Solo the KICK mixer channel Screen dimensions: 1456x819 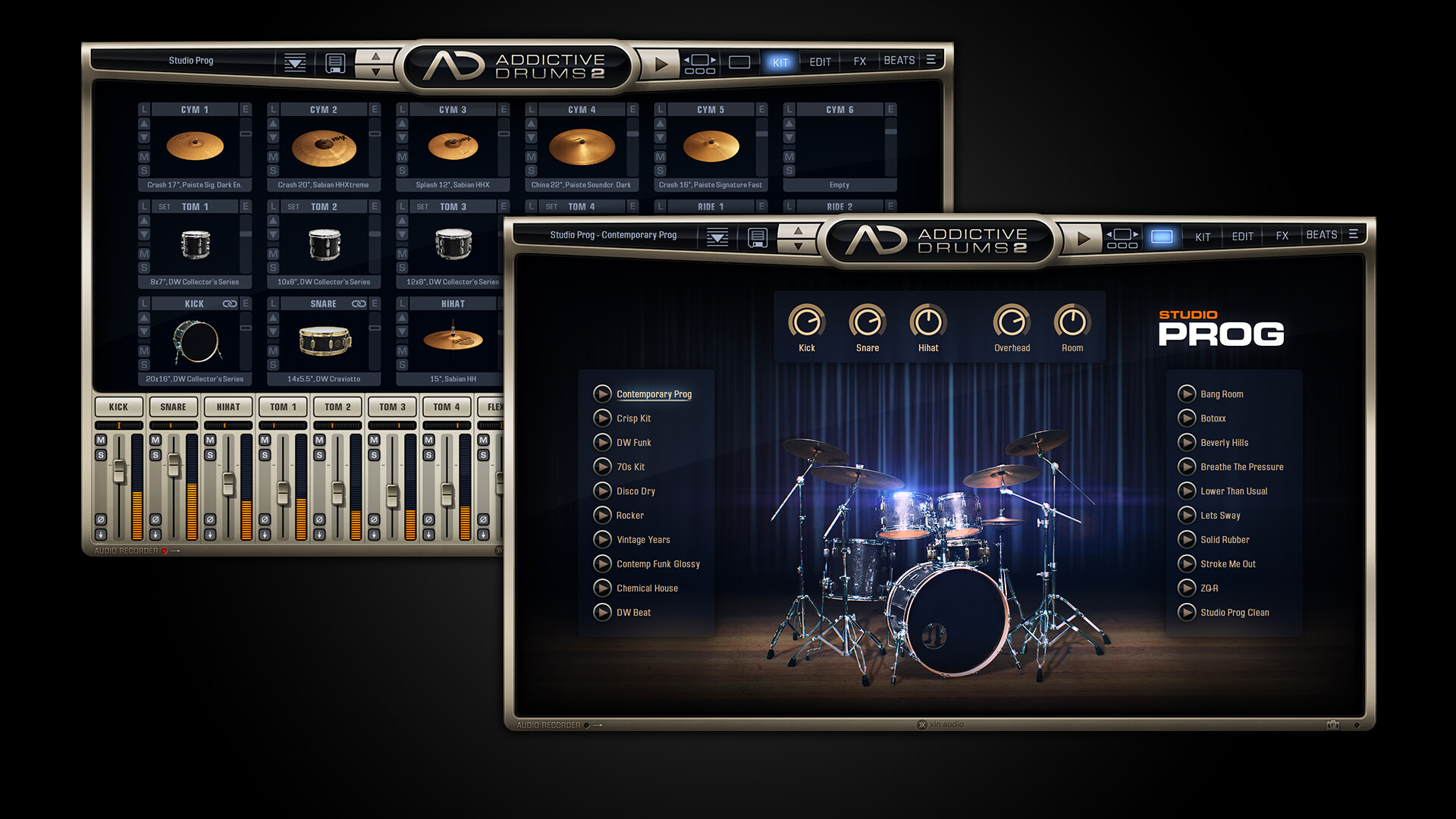click(101, 455)
